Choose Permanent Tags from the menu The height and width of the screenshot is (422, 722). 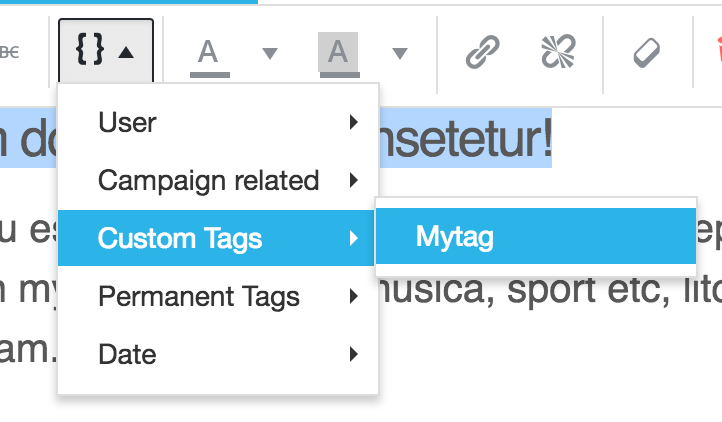coord(198,296)
